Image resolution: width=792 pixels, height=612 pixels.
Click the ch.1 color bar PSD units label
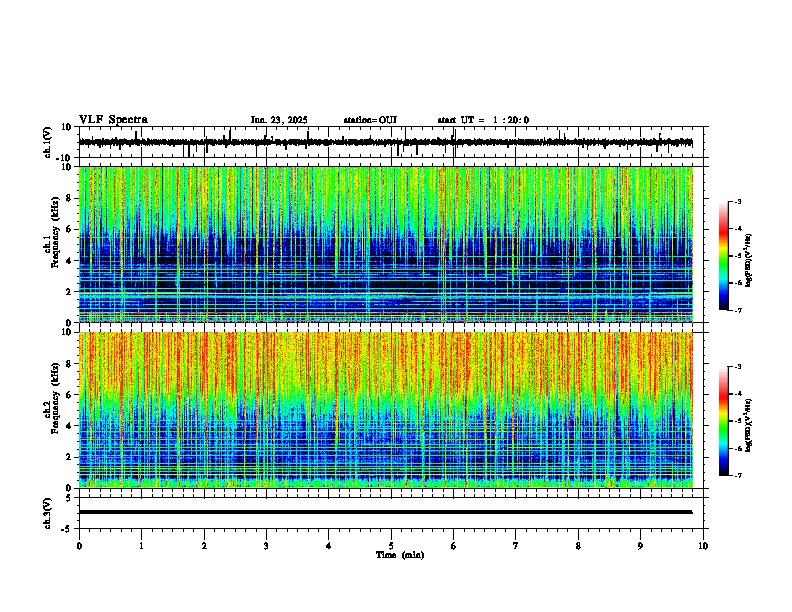point(749,260)
